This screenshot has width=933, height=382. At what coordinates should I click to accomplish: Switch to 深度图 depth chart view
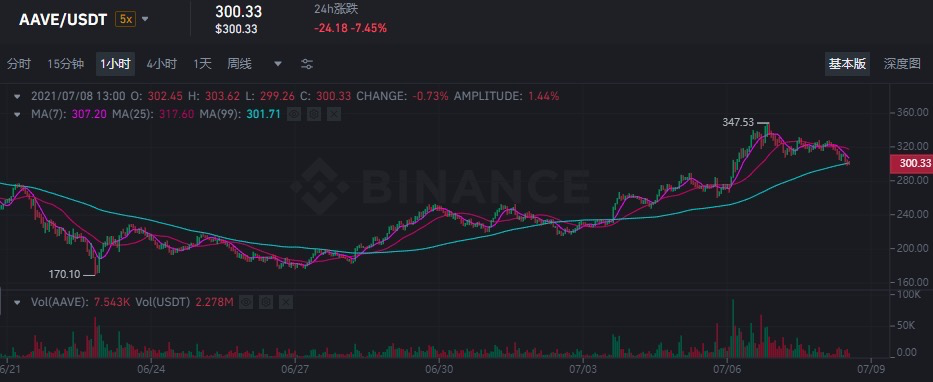pos(902,64)
